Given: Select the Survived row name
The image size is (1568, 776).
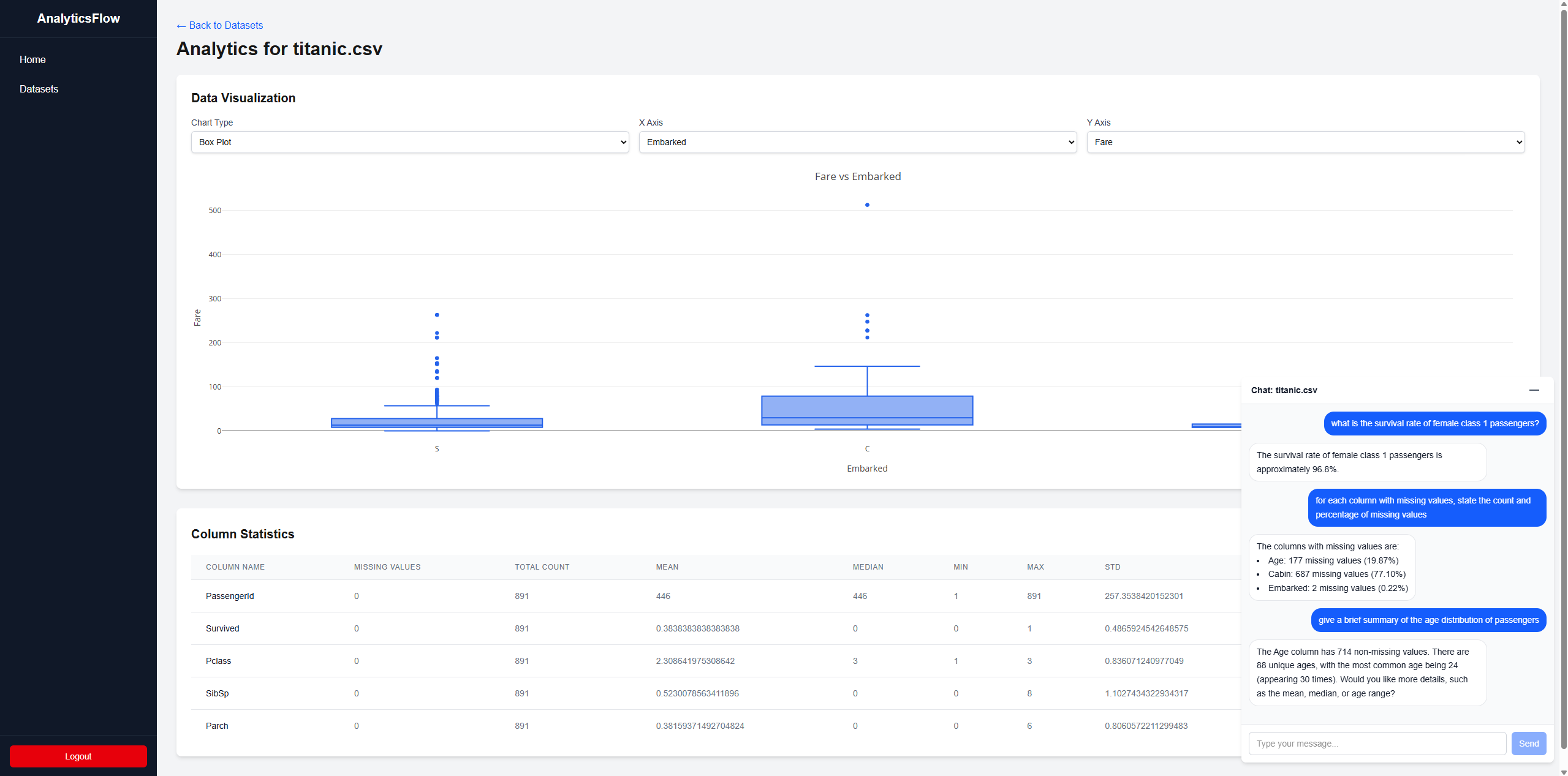Looking at the screenshot, I should [x=222, y=628].
